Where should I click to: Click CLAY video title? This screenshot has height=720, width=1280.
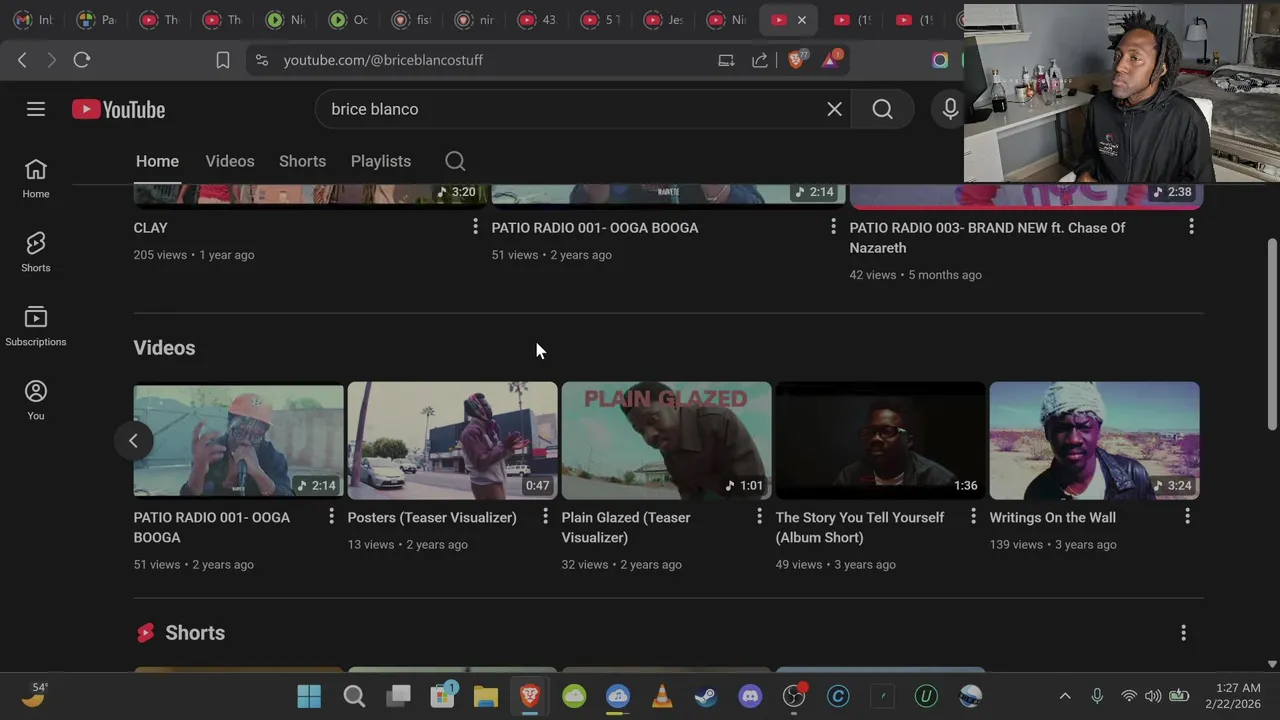(151, 228)
